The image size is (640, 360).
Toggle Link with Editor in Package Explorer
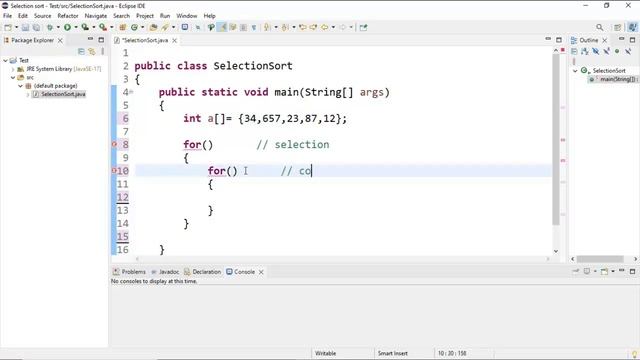[92, 51]
